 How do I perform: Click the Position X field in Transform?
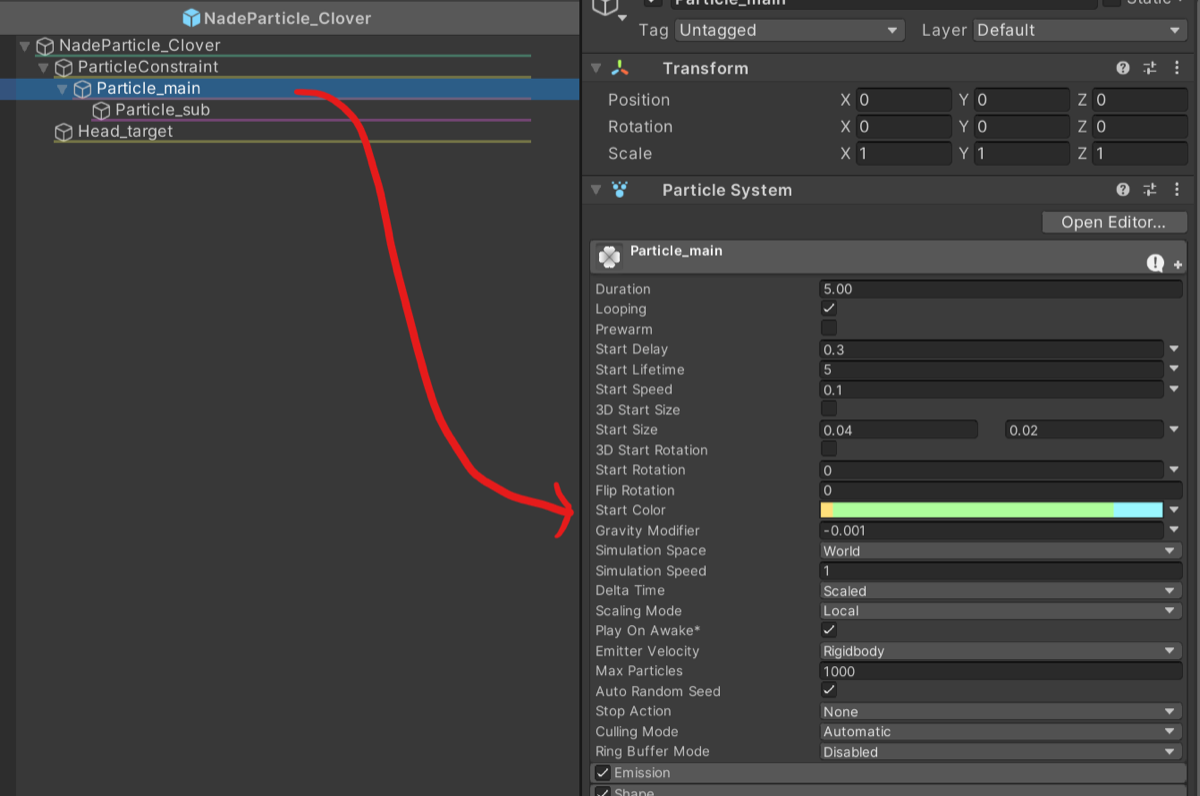pos(903,100)
